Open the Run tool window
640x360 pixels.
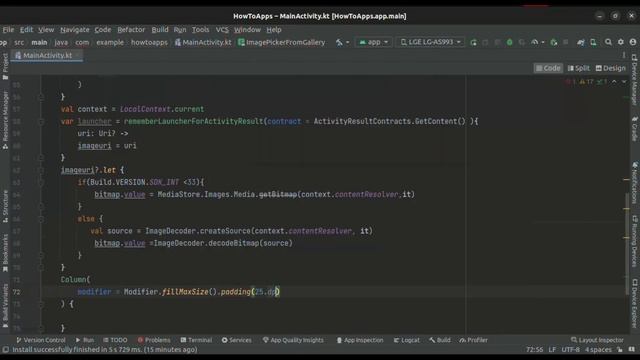tap(84, 340)
